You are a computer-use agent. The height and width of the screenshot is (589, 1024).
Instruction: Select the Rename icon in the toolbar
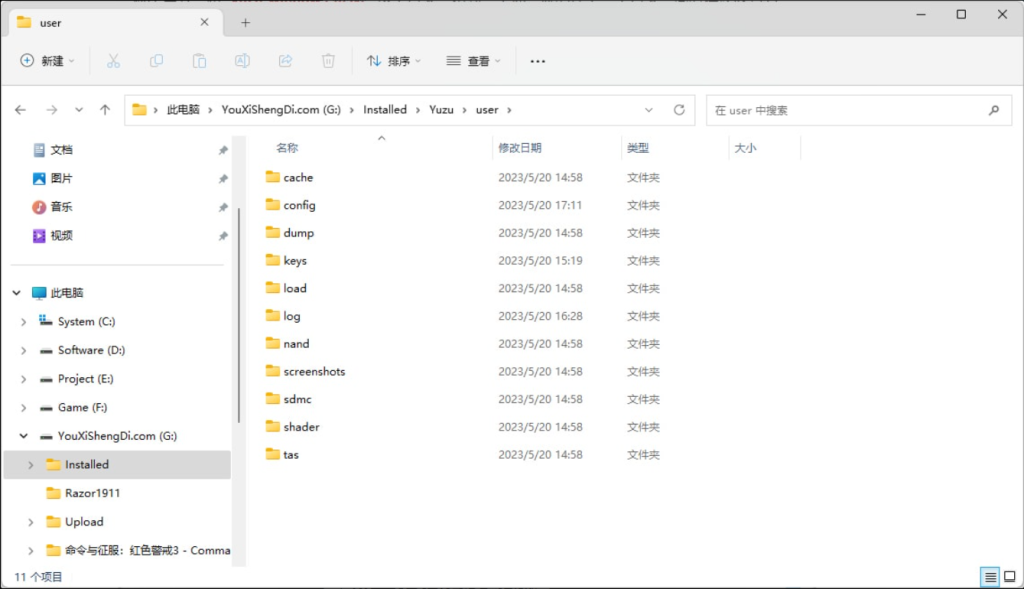tap(242, 61)
